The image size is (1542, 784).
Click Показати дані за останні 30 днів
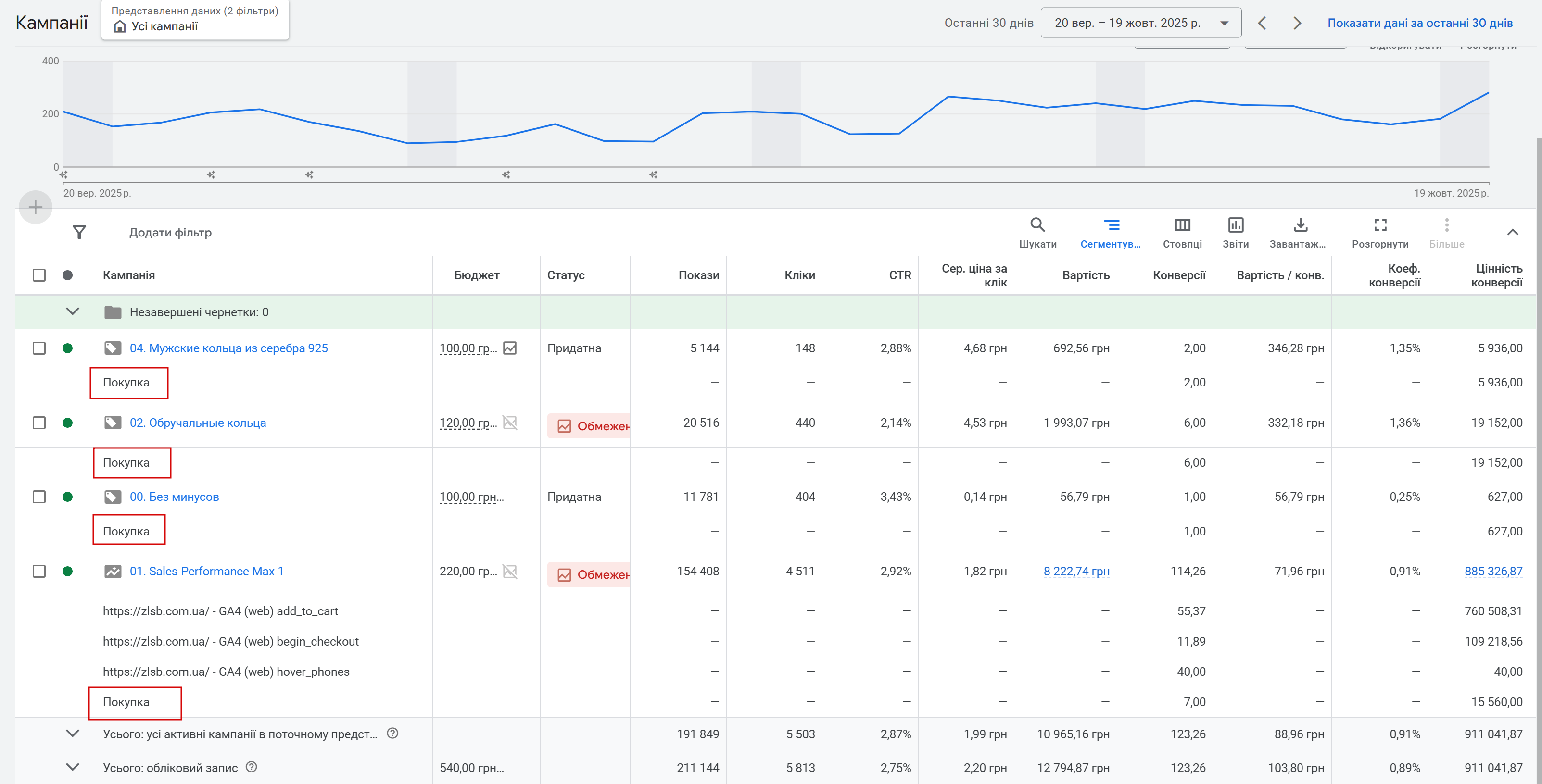(x=1419, y=24)
